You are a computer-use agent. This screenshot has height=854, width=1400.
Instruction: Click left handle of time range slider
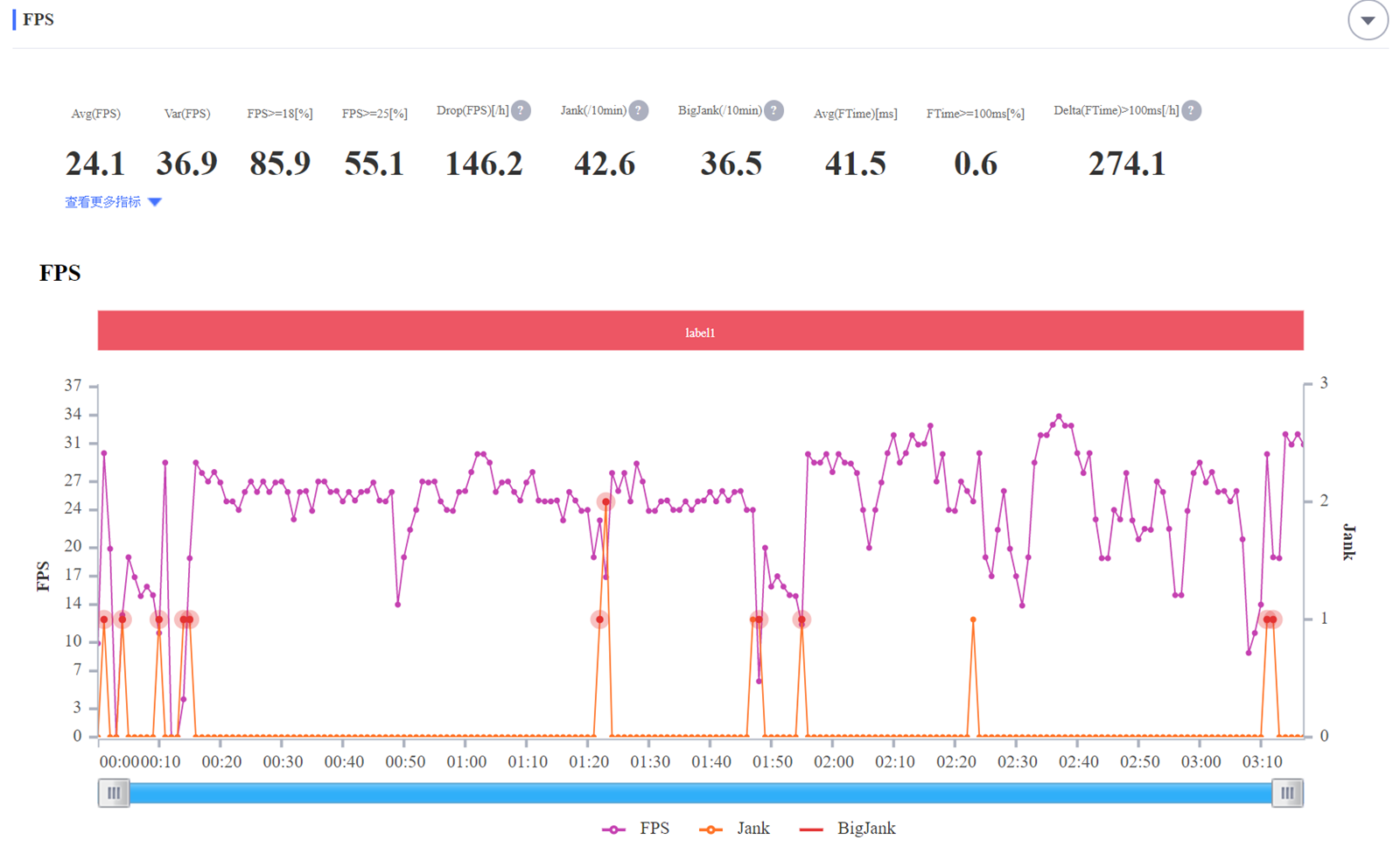pyautogui.click(x=114, y=793)
